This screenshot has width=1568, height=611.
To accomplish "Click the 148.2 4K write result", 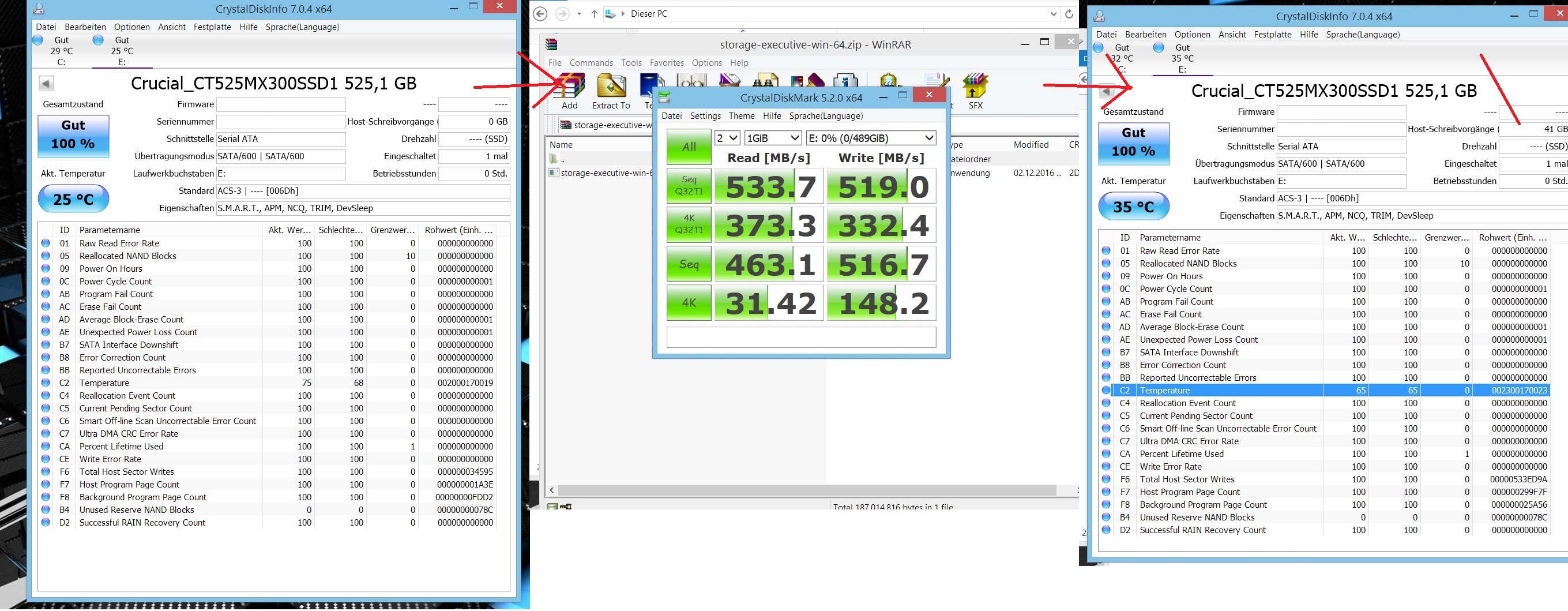I will pyautogui.click(x=881, y=303).
